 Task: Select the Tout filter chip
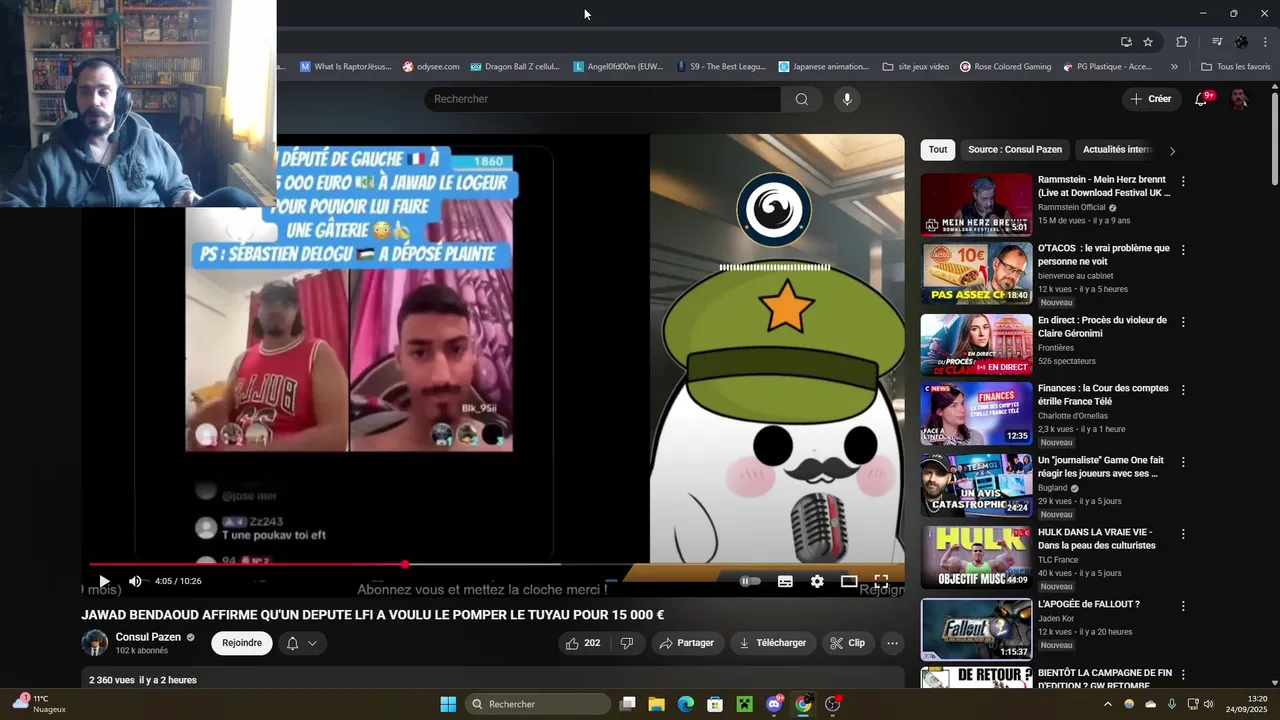[x=938, y=150]
